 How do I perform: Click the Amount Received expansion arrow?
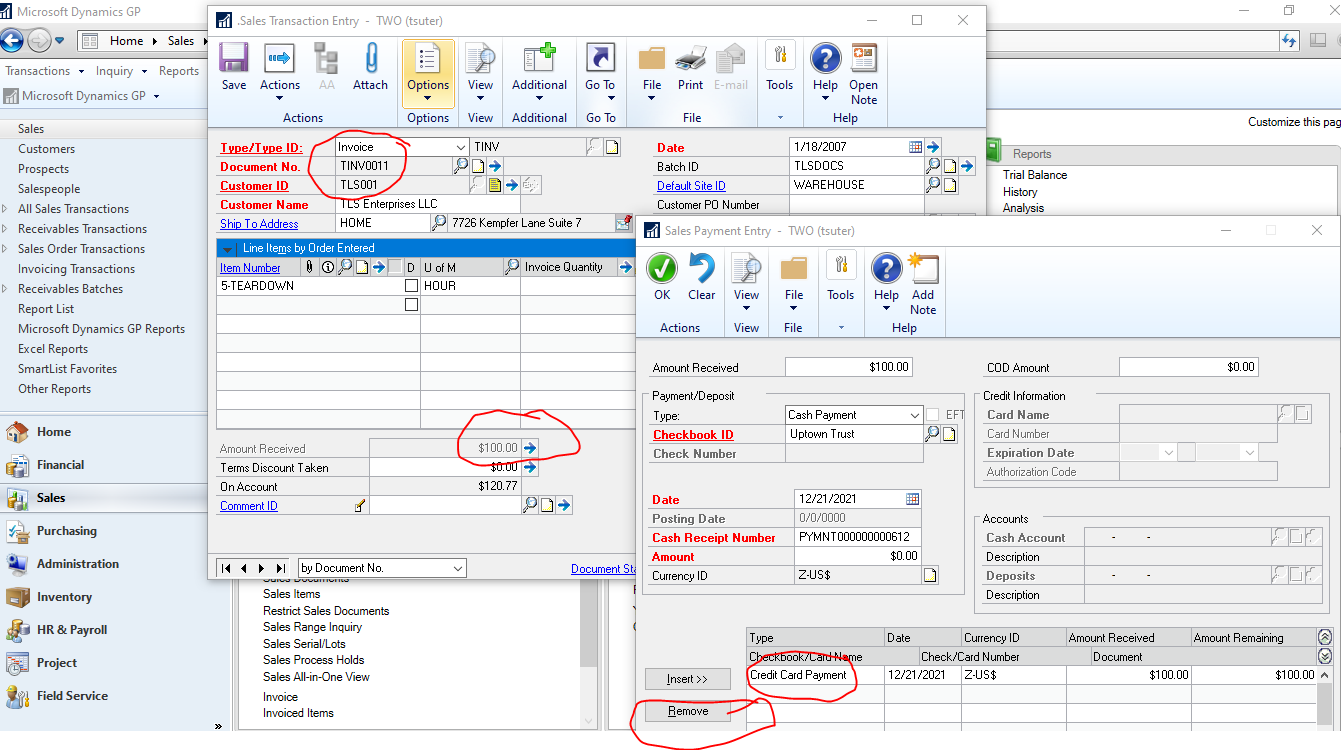coord(530,448)
